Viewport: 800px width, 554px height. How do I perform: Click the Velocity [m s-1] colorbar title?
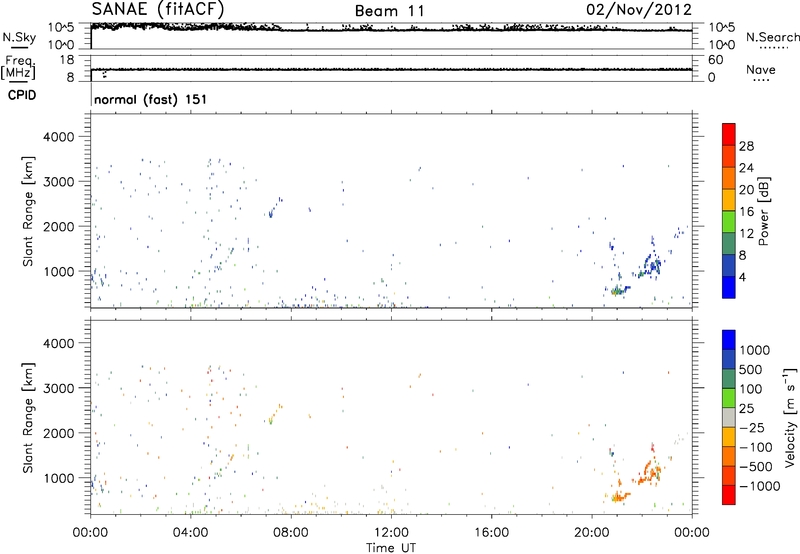pyautogui.click(x=790, y=417)
